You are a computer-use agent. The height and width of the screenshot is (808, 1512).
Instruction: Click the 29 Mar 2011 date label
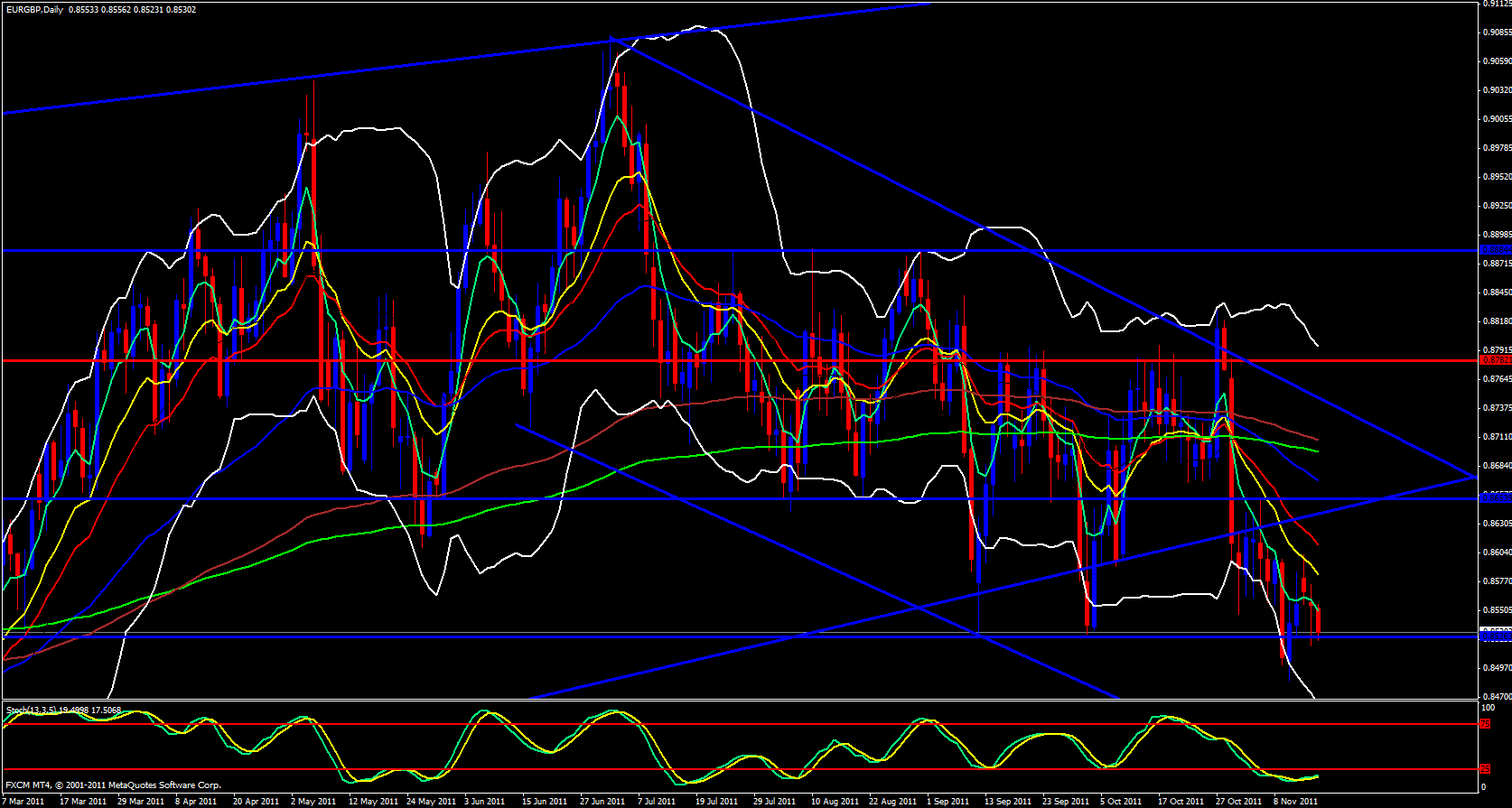[141, 801]
